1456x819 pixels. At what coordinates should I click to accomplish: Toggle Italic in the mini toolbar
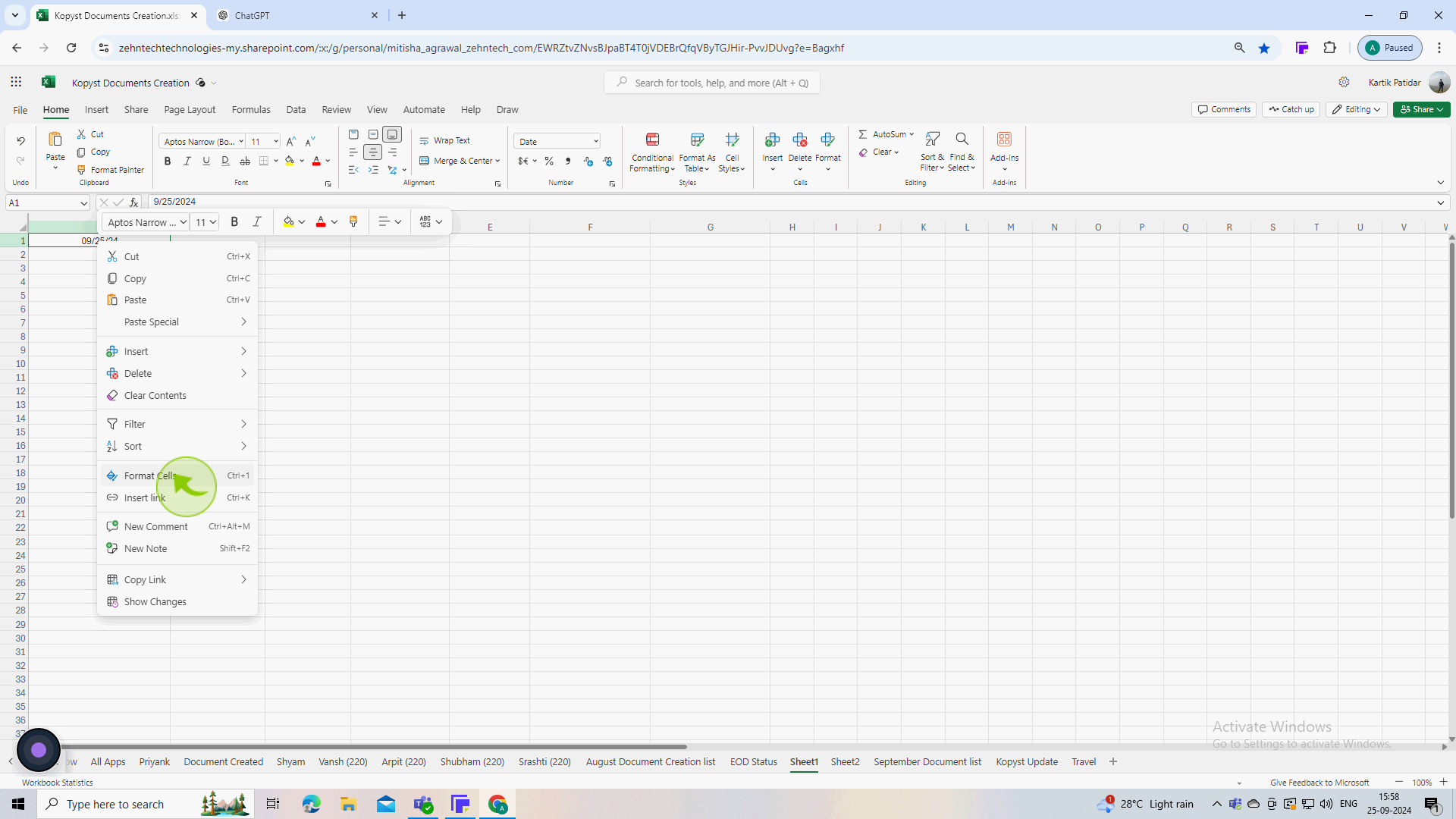(x=257, y=221)
